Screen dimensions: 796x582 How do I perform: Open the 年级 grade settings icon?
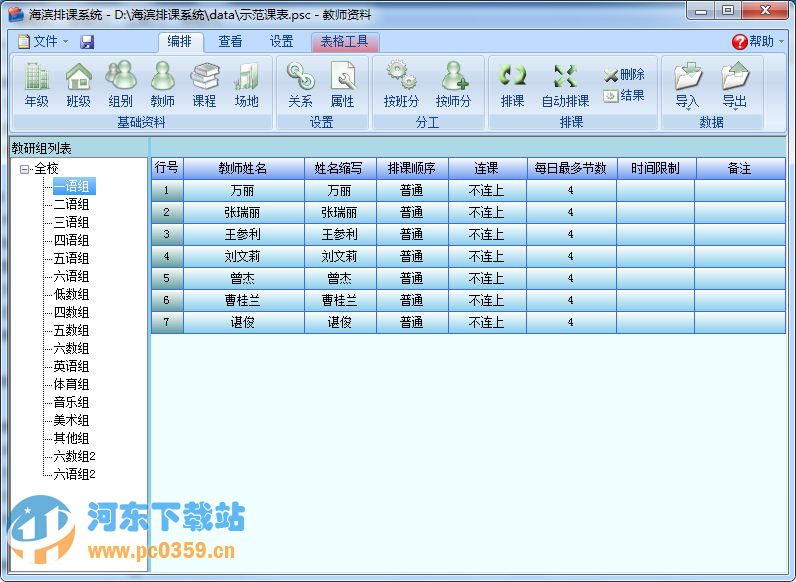click(37, 85)
